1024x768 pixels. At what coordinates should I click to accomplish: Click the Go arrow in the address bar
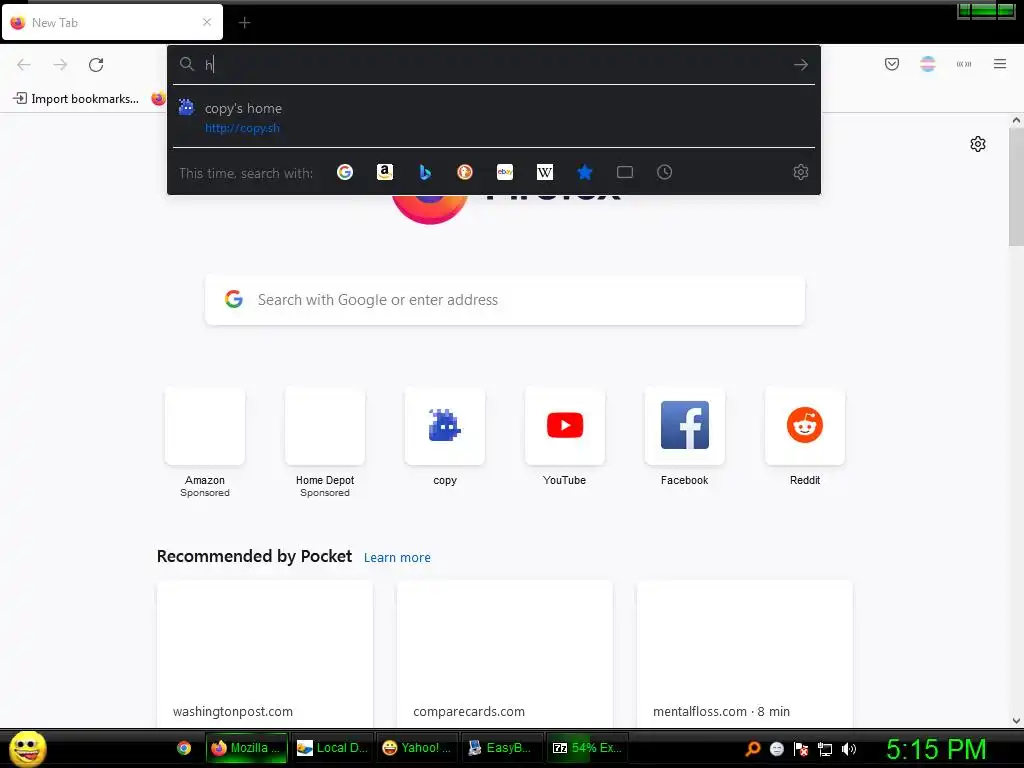coord(801,65)
